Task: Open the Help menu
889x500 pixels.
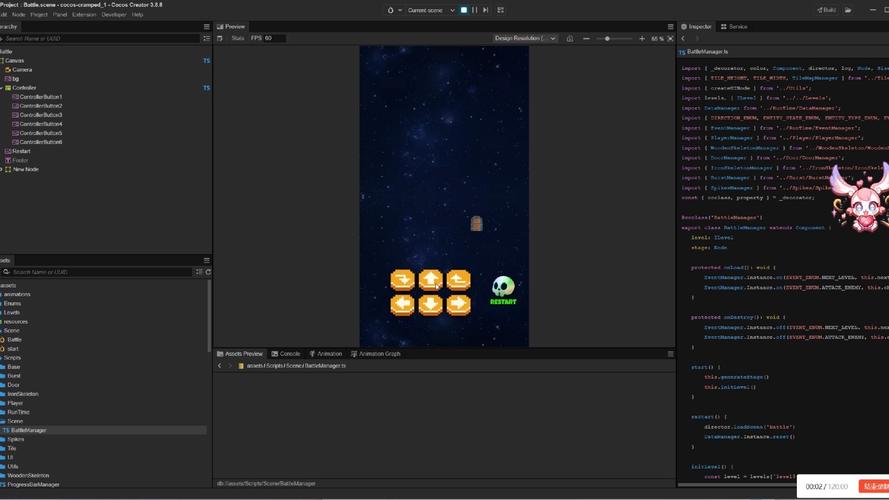Action: (x=138, y=15)
